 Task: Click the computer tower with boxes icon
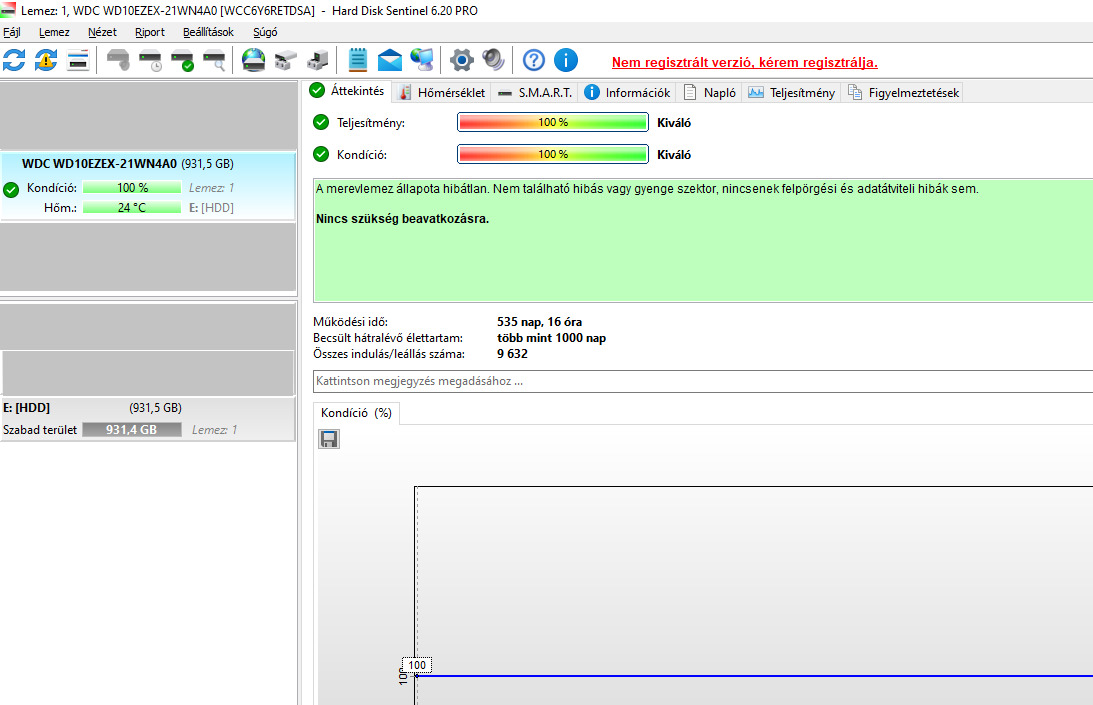click(318, 61)
